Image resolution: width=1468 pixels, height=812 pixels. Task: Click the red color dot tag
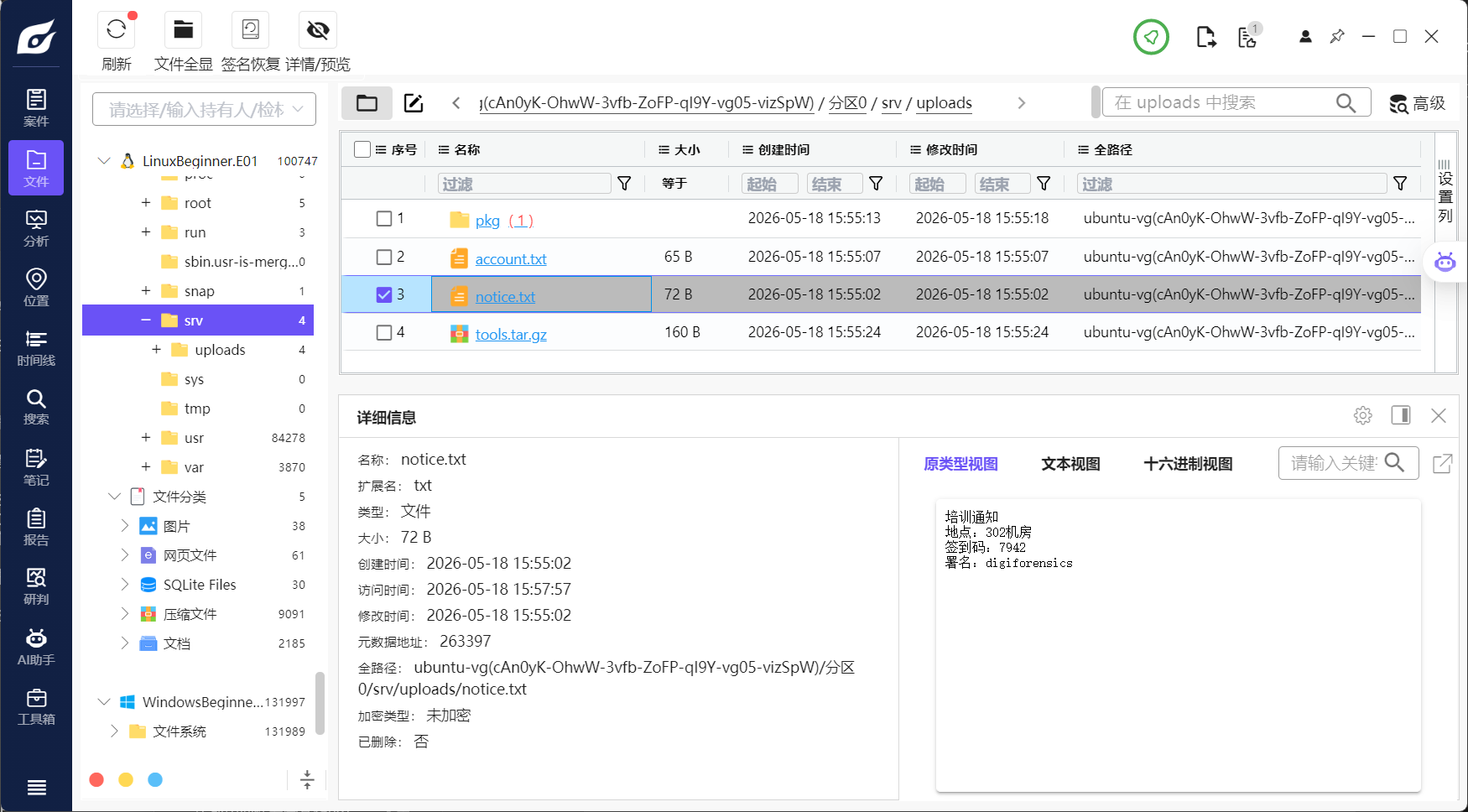click(96, 779)
